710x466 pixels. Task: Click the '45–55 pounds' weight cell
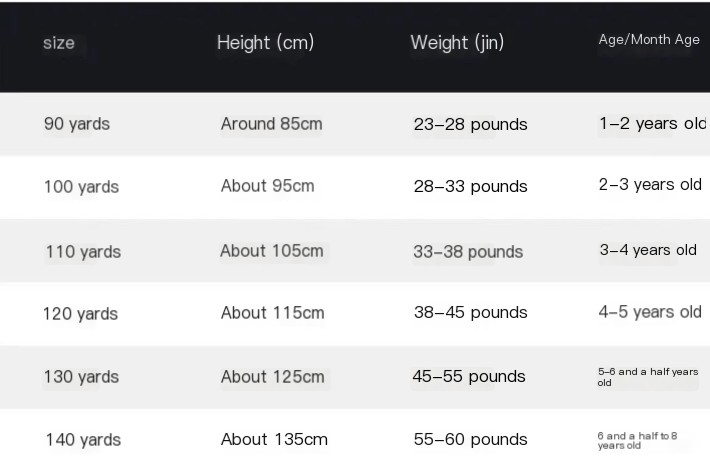469,376
